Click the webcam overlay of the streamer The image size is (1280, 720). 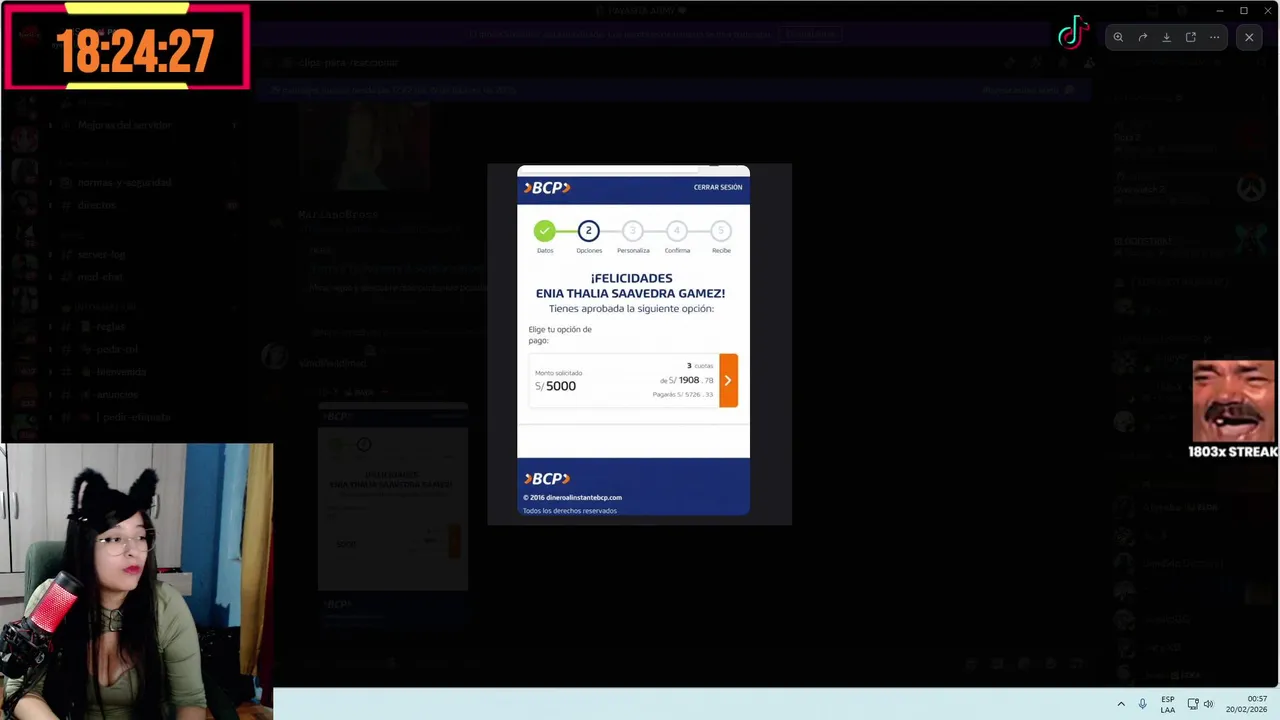point(137,581)
